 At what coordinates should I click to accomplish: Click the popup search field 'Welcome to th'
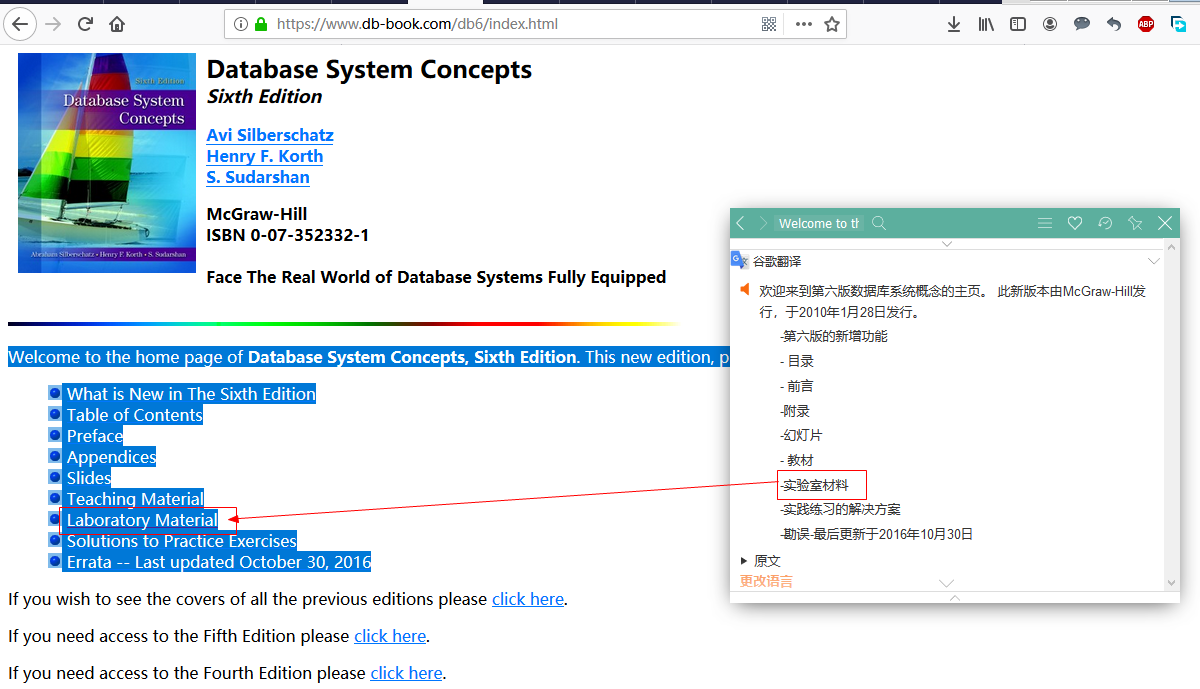pos(819,223)
